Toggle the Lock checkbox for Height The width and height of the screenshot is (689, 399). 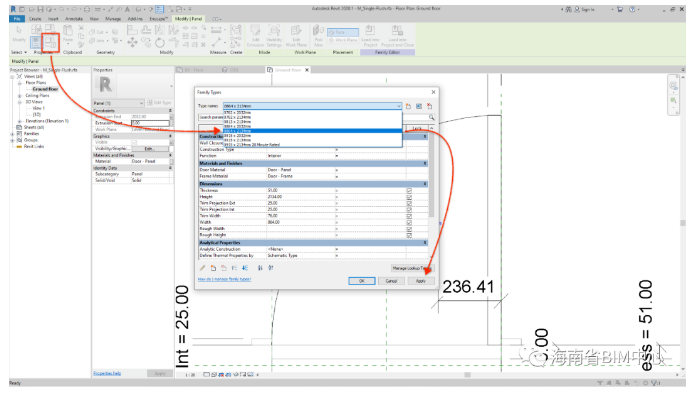tap(409, 197)
